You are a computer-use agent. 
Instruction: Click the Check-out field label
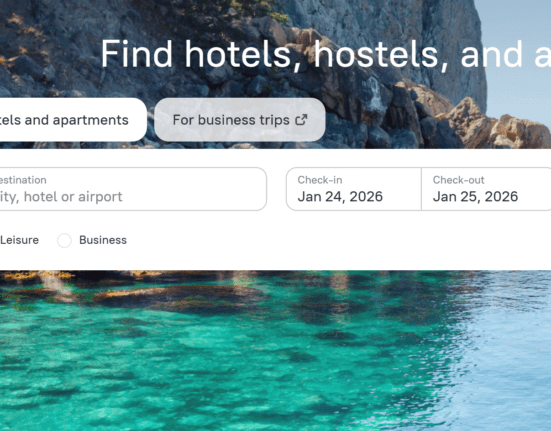(459, 180)
